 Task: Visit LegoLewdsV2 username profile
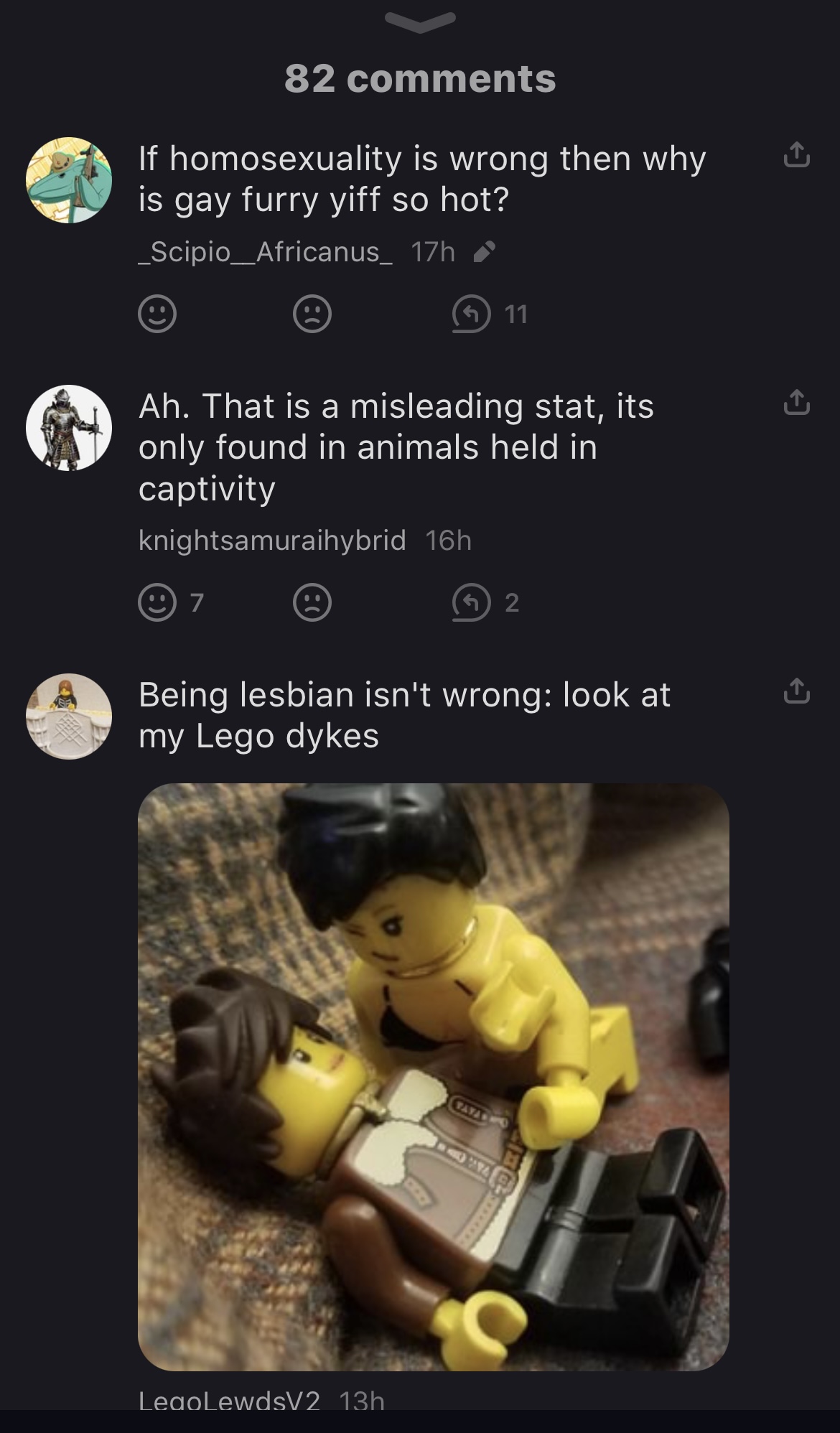(x=229, y=1401)
